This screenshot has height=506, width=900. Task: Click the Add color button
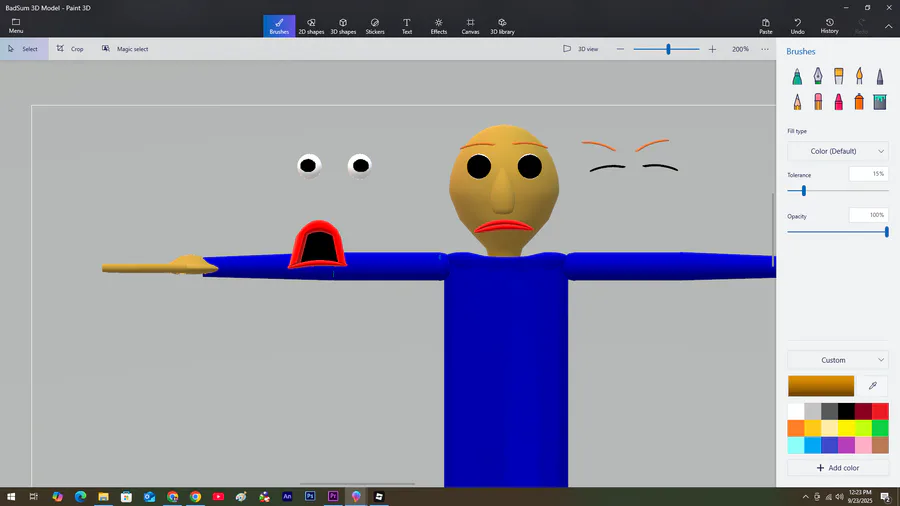(x=837, y=468)
